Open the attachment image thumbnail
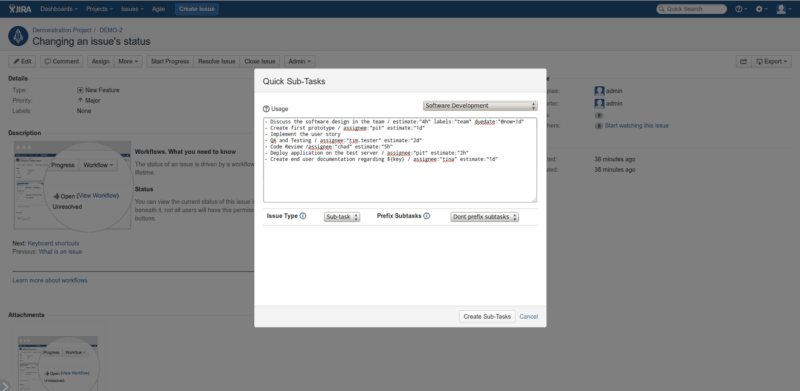Image resolution: width=800 pixels, height=391 pixels. 59,363
